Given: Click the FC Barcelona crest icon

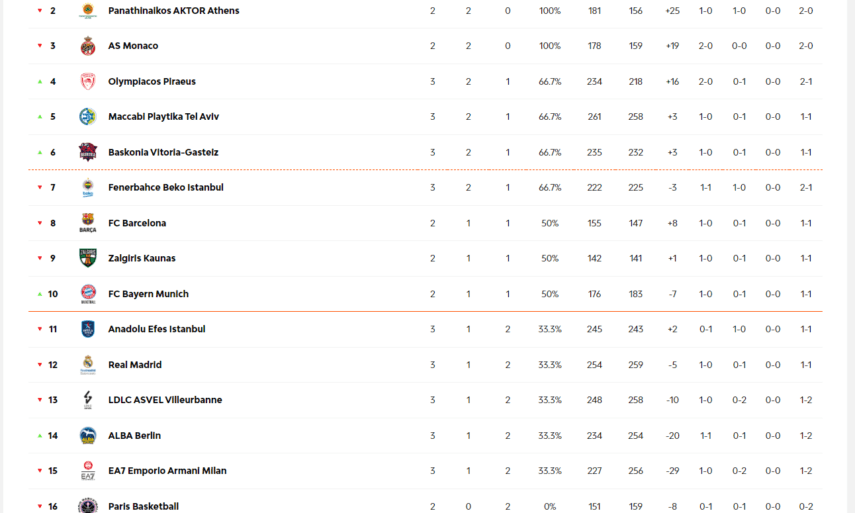Looking at the screenshot, I should 88,223.
